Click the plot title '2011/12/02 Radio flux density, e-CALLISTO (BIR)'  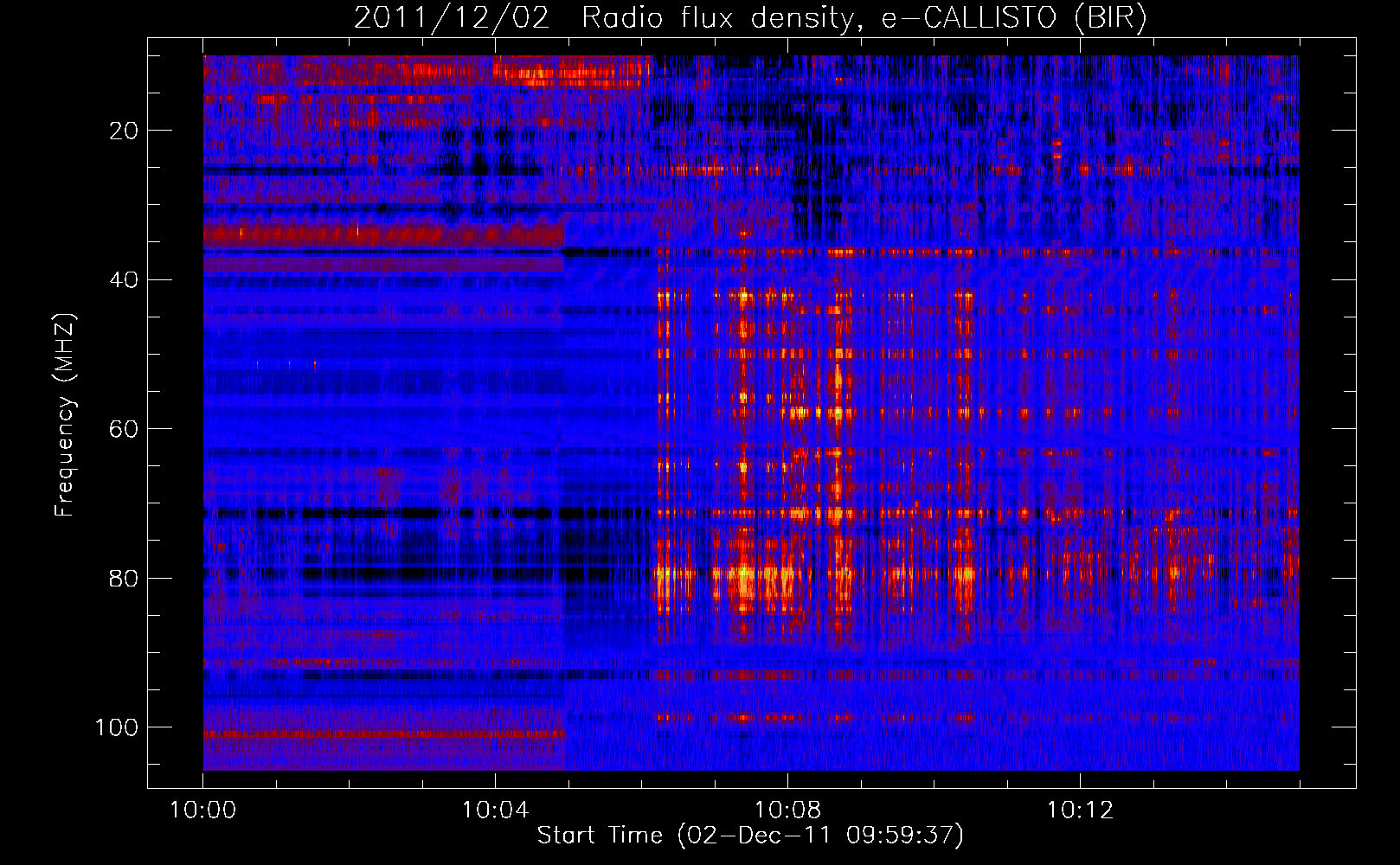point(750,18)
